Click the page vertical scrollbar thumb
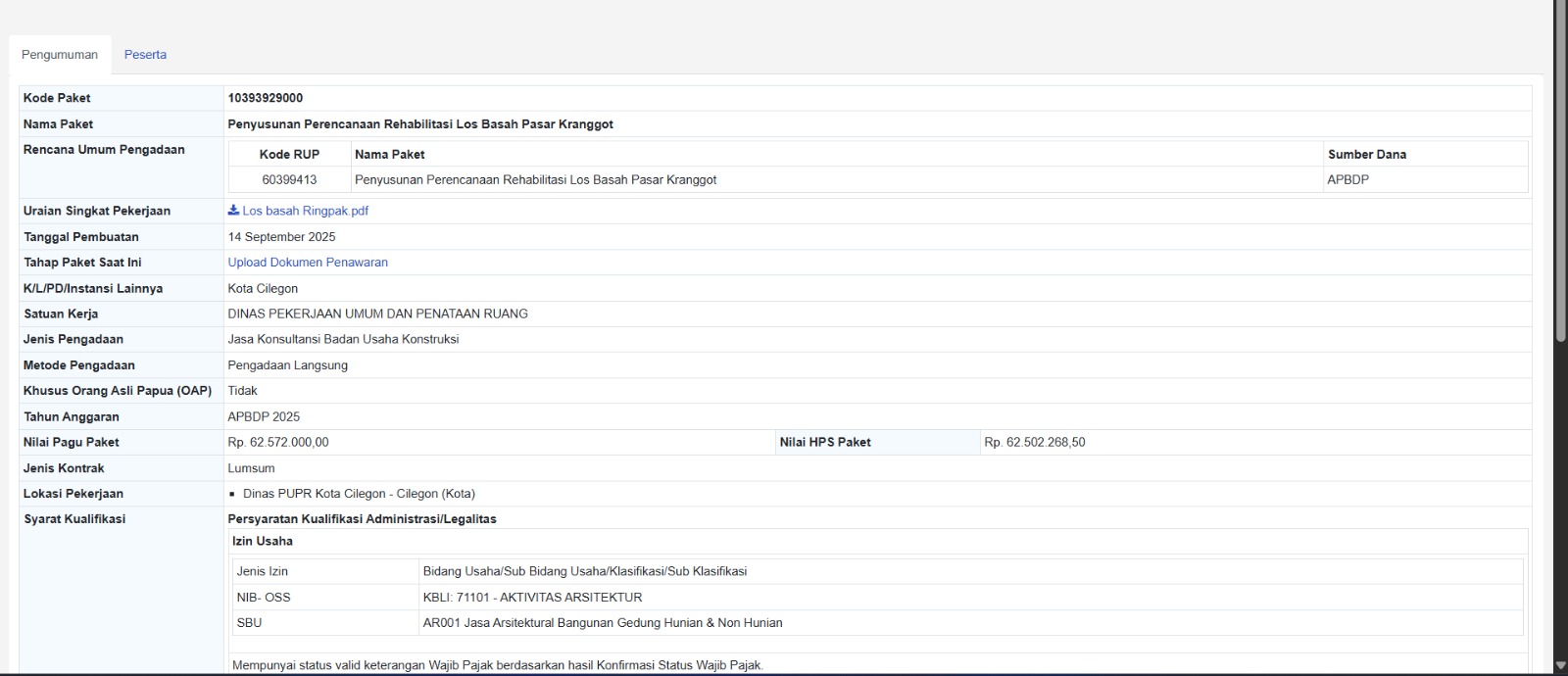1568x676 pixels. (x=1560, y=171)
